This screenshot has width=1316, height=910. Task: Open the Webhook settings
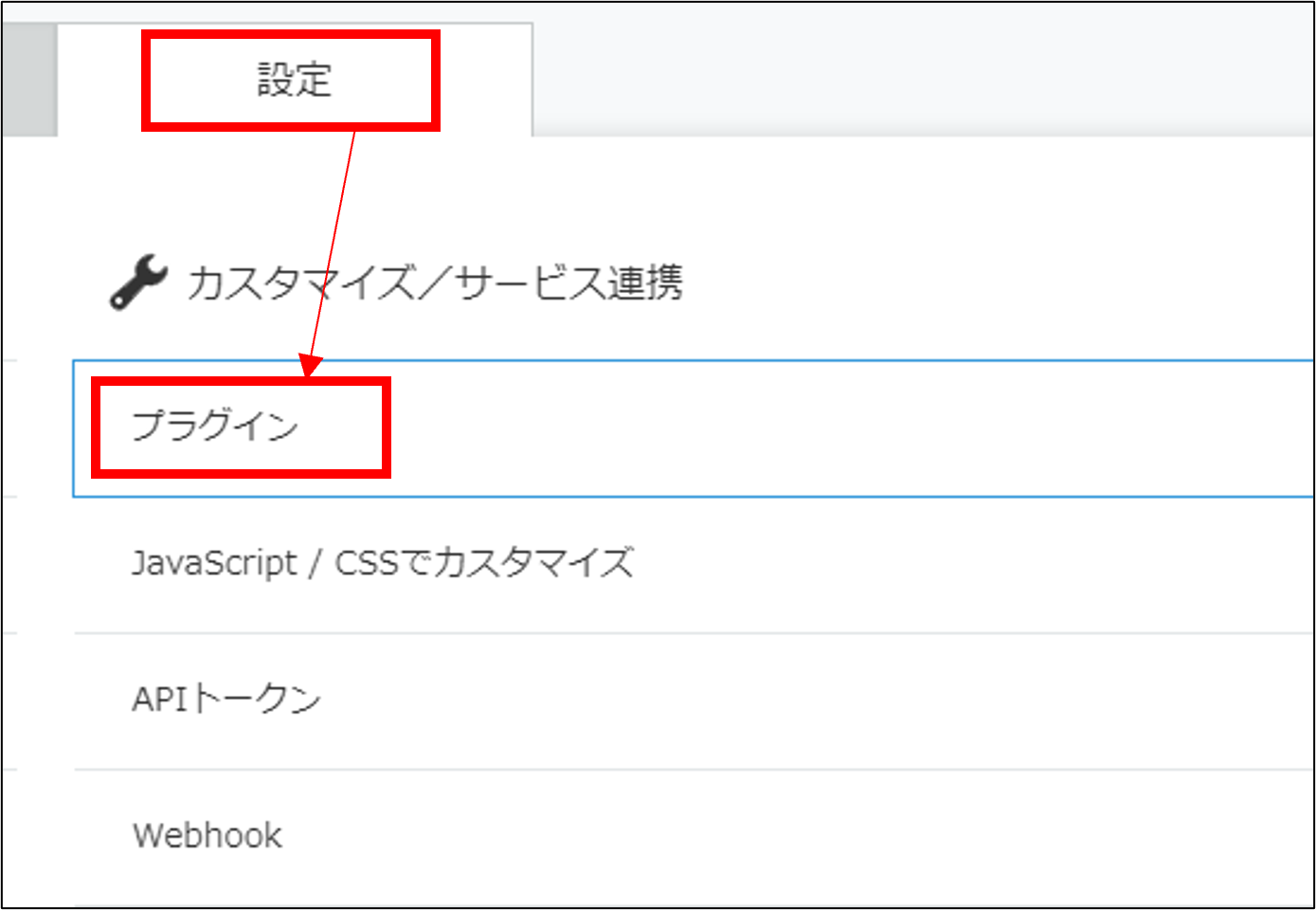pyautogui.click(x=207, y=836)
